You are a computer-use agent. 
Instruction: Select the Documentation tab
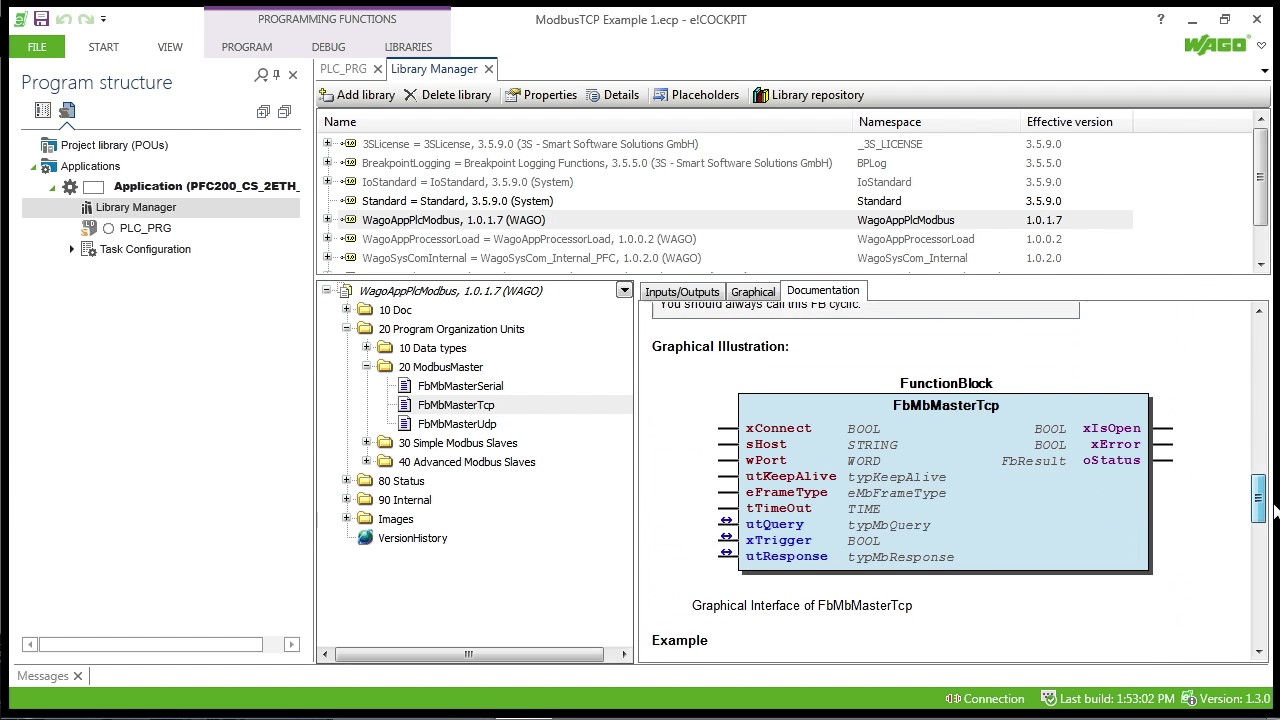coord(823,290)
